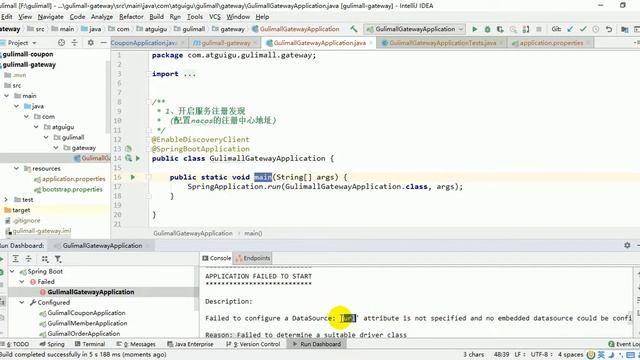The image size is (640, 360).
Task: Open the Refactor menu
Action: tap(131, 17)
